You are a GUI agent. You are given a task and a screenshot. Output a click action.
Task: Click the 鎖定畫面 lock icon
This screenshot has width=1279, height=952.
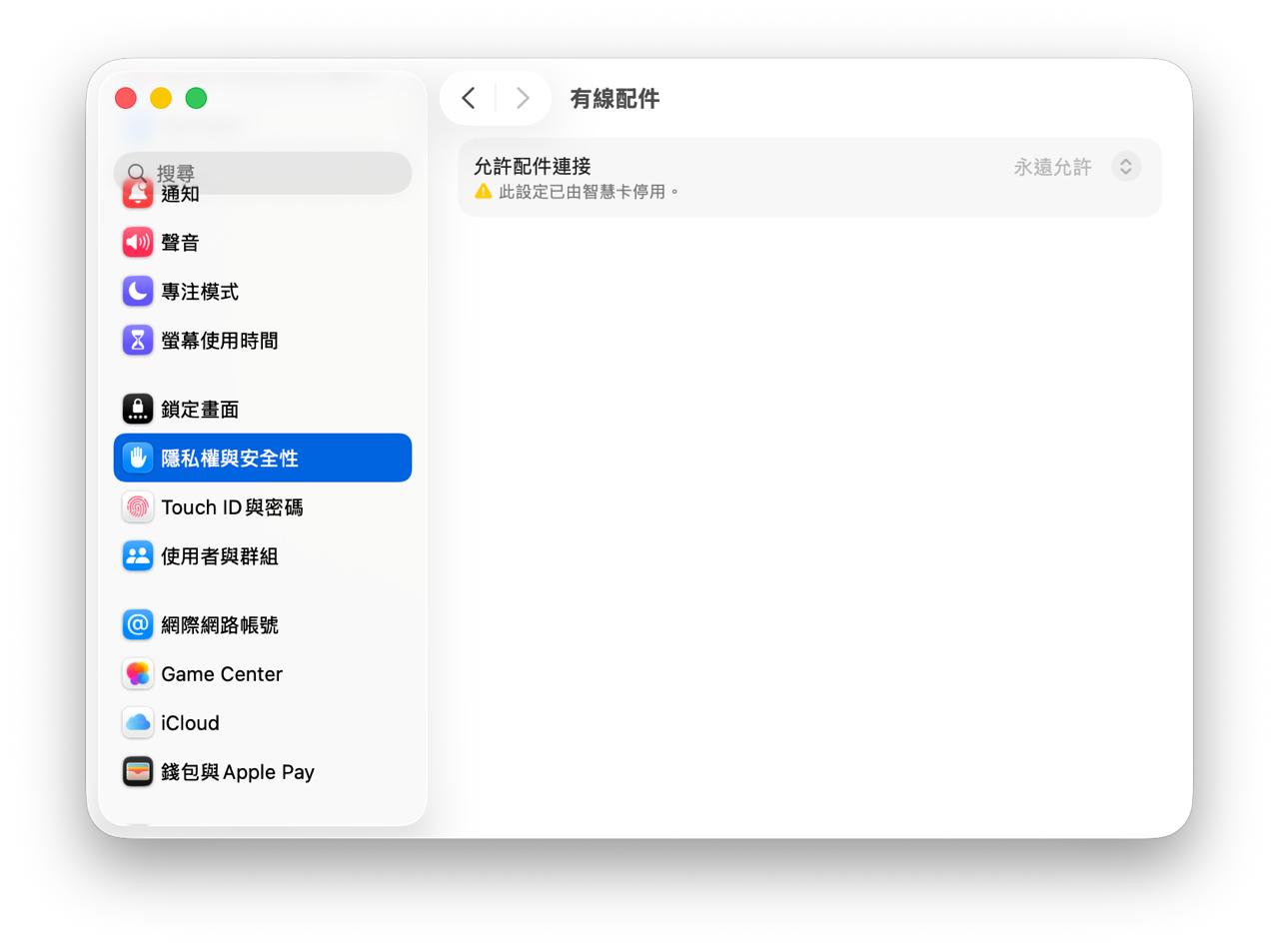pos(138,409)
